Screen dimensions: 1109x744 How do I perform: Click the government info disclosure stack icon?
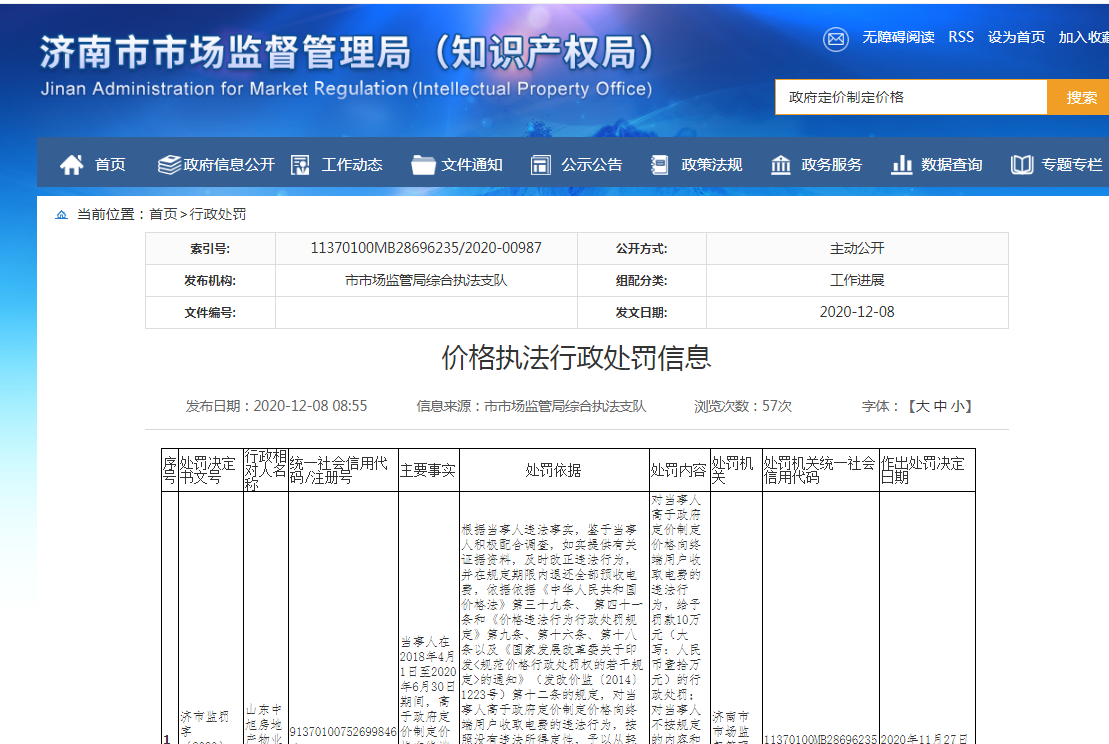pyautogui.click(x=169, y=165)
